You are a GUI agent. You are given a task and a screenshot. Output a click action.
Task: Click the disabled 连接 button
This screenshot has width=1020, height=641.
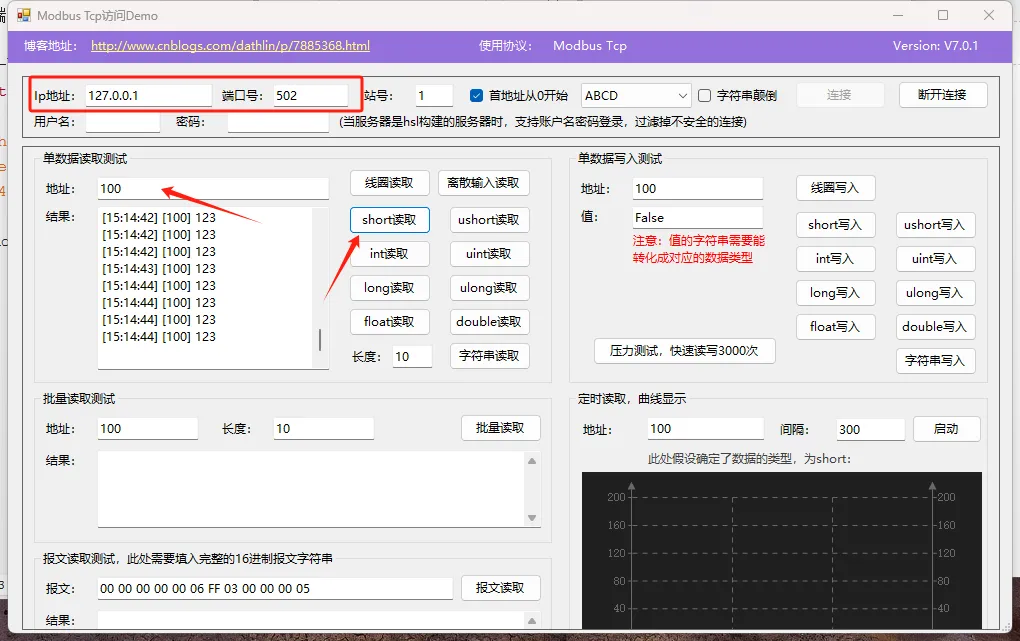(839, 95)
